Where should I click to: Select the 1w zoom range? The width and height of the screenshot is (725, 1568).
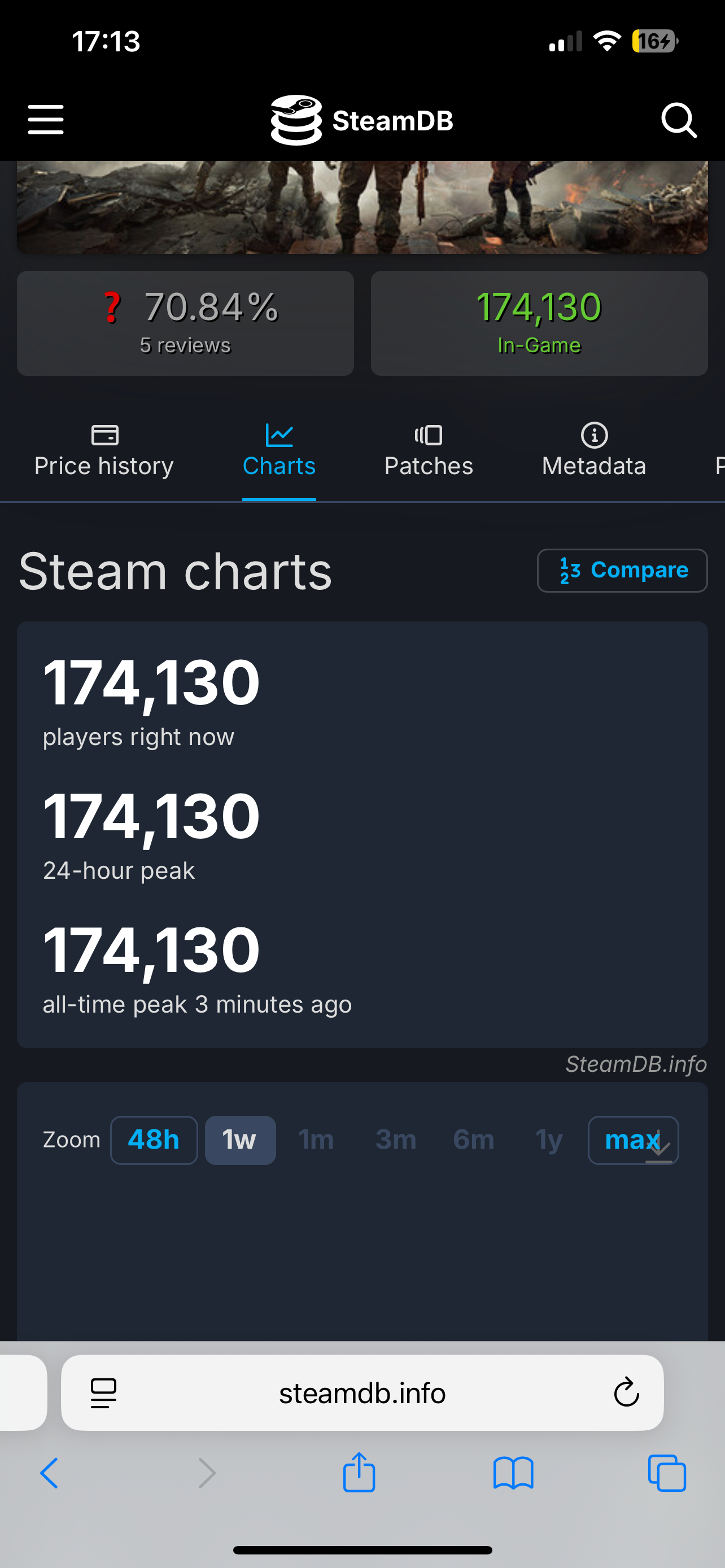point(240,1140)
